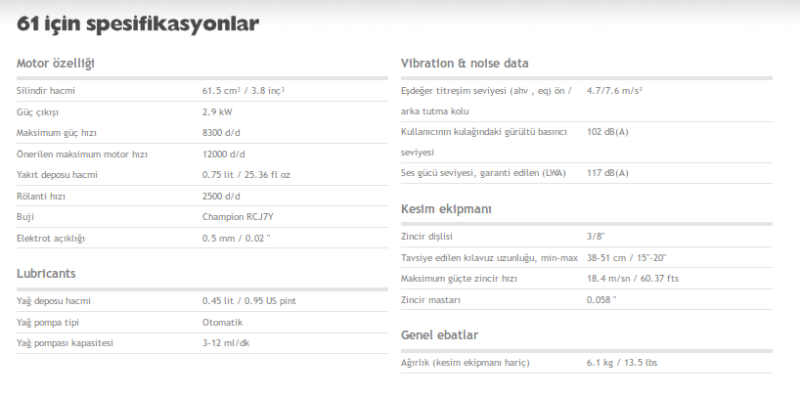This screenshot has height=398, width=800.
Task: Click the Güç çıkışı 2.9 kW value
Action: [x=217, y=112]
